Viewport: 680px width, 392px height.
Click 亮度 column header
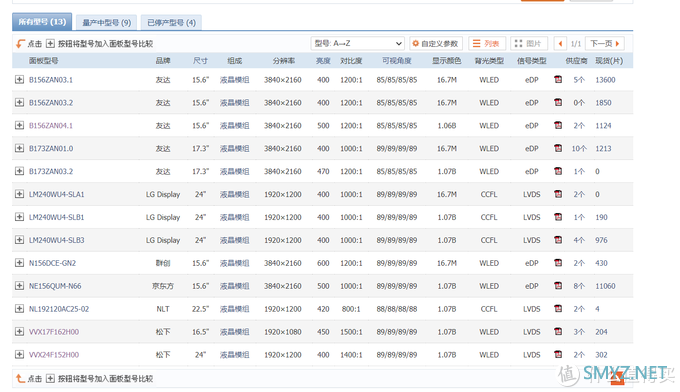coord(323,61)
